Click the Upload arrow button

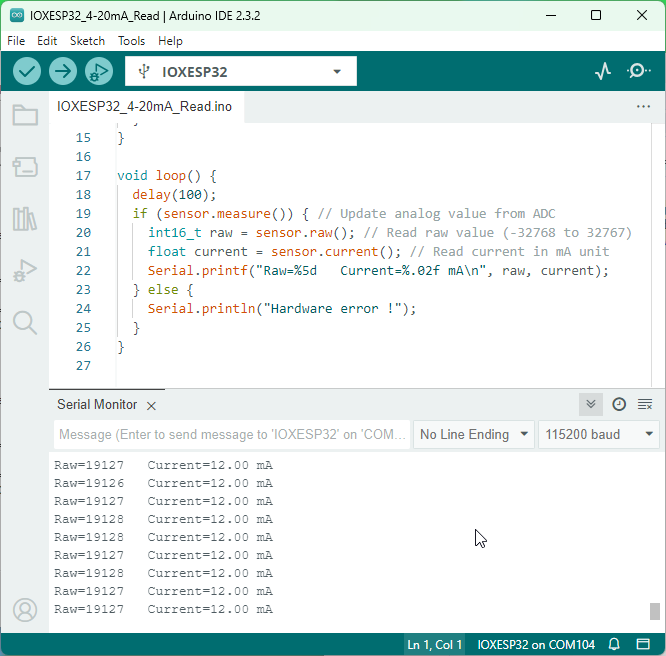click(x=63, y=71)
